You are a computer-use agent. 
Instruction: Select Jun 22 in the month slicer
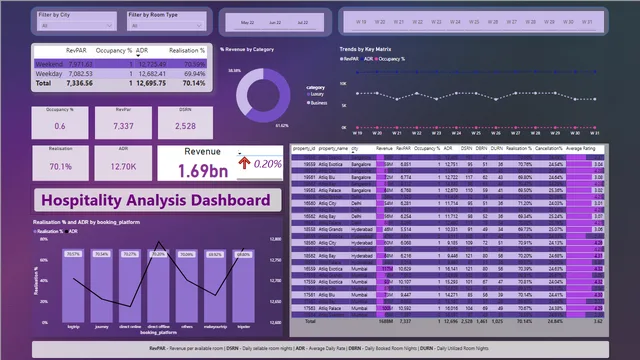tap(275, 22)
